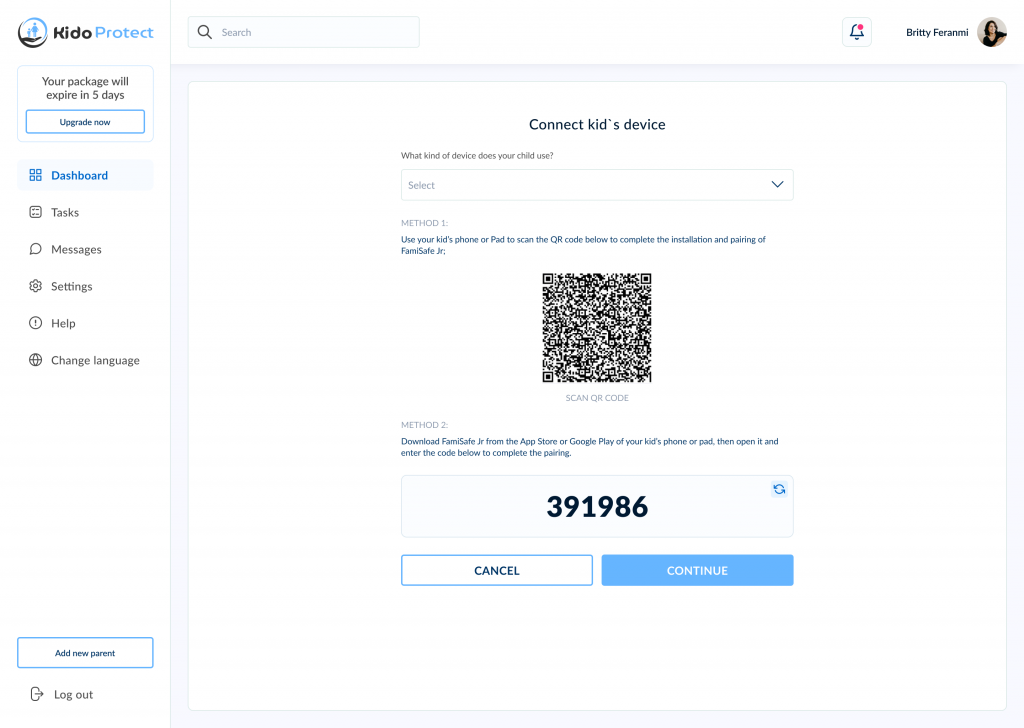This screenshot has height=728, width=1024.
Task: Click the Log out icon
Action: (x=37, y=694)
